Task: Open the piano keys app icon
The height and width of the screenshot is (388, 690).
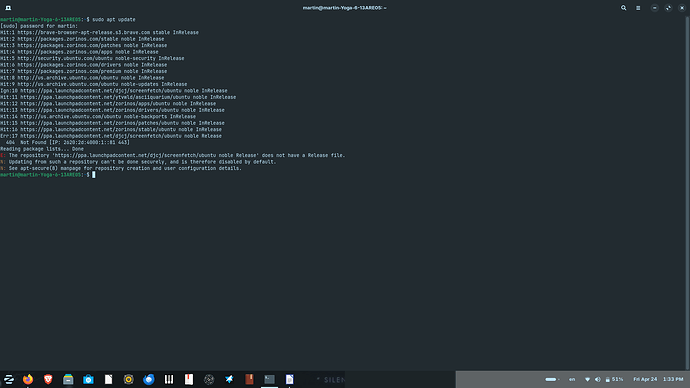Action: coord(169,379)
